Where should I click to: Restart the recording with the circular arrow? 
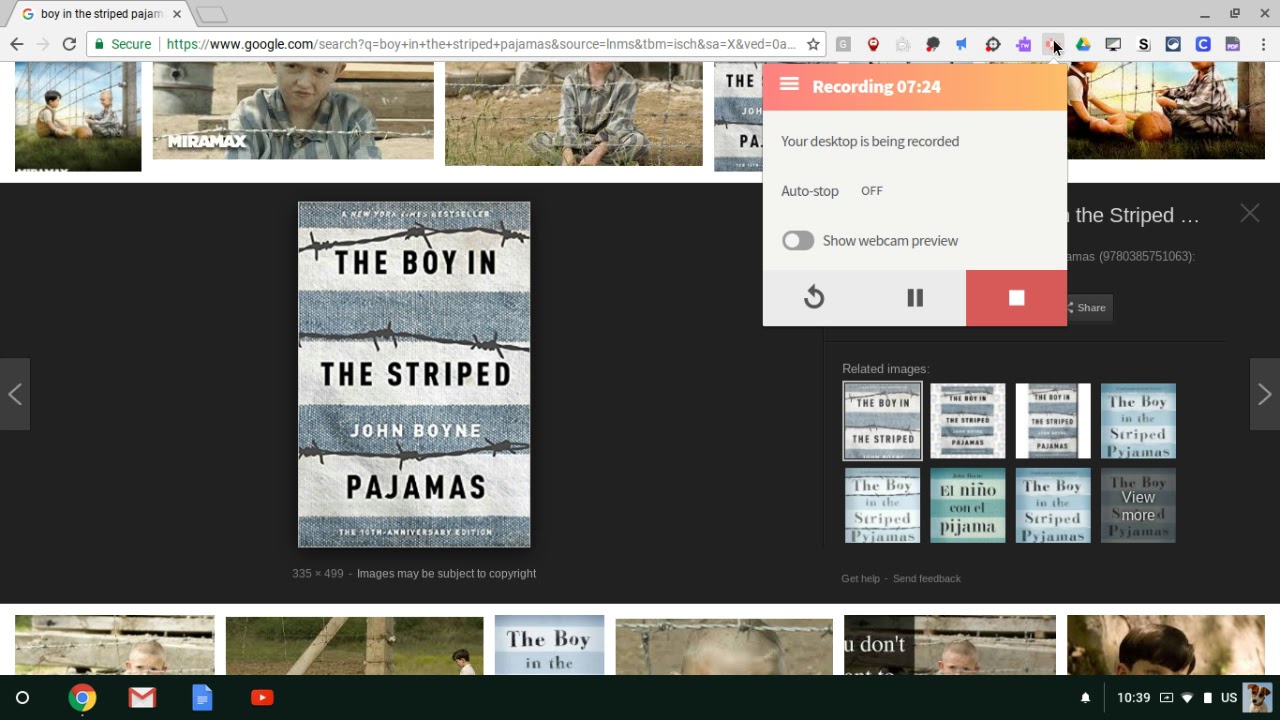[814, 298]
